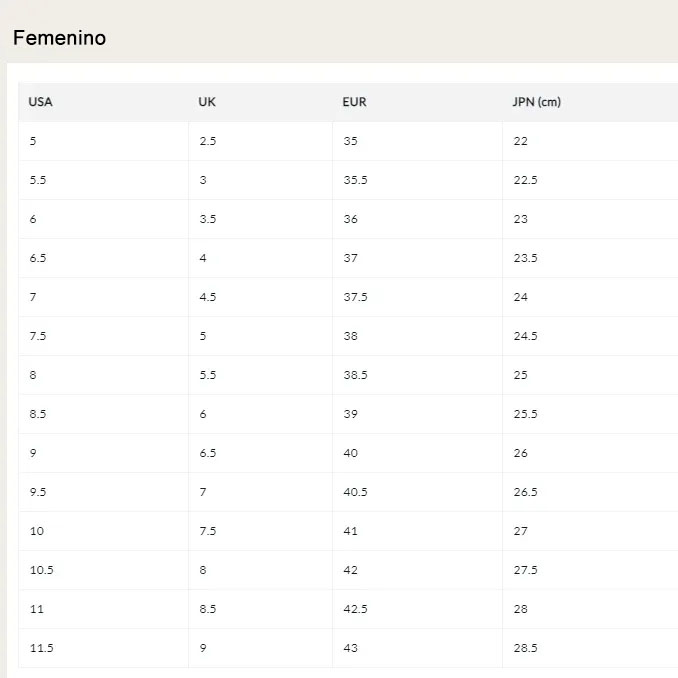This screenshot has width=678, height=678.
Task: Select the UK column header
Action: (x=260, y=102)
